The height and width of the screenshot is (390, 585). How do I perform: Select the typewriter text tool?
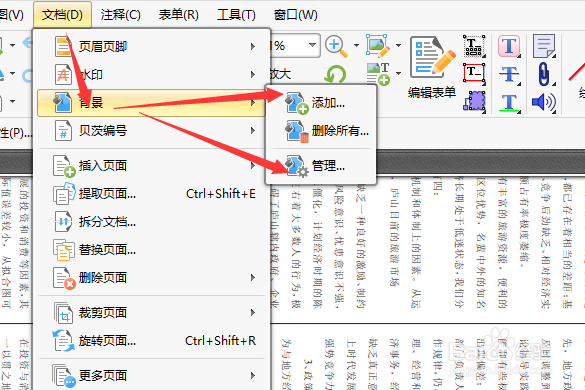(474, 46)
